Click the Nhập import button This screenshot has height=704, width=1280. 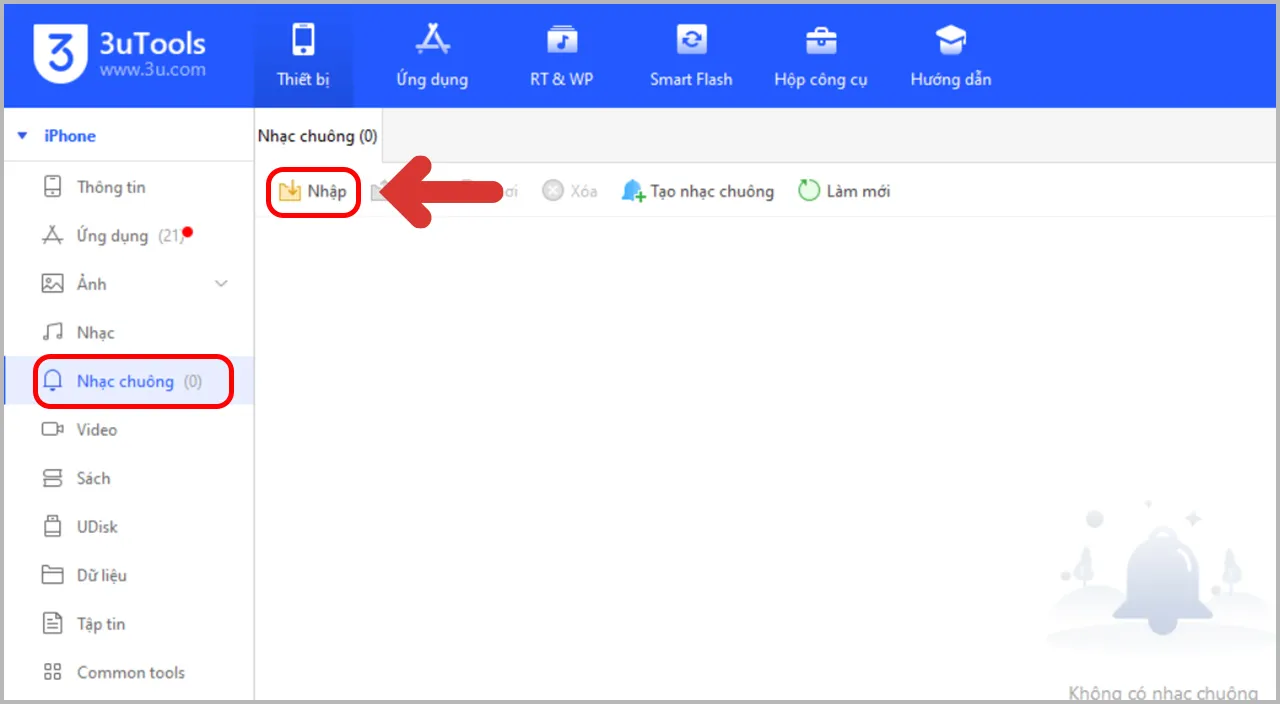(313, 191)
